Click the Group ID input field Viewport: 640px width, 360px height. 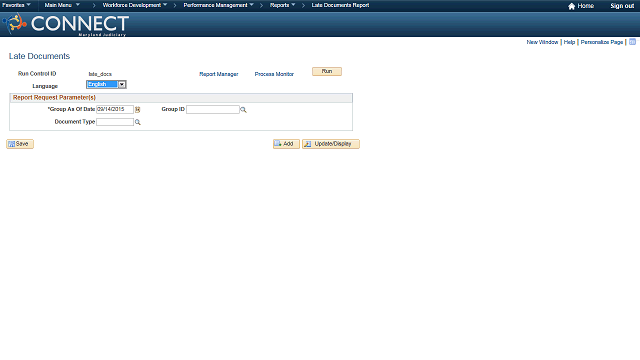tap(213, 109)
